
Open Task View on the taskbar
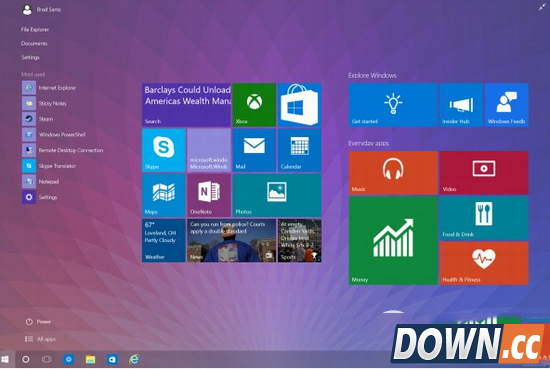pos(46,360)
